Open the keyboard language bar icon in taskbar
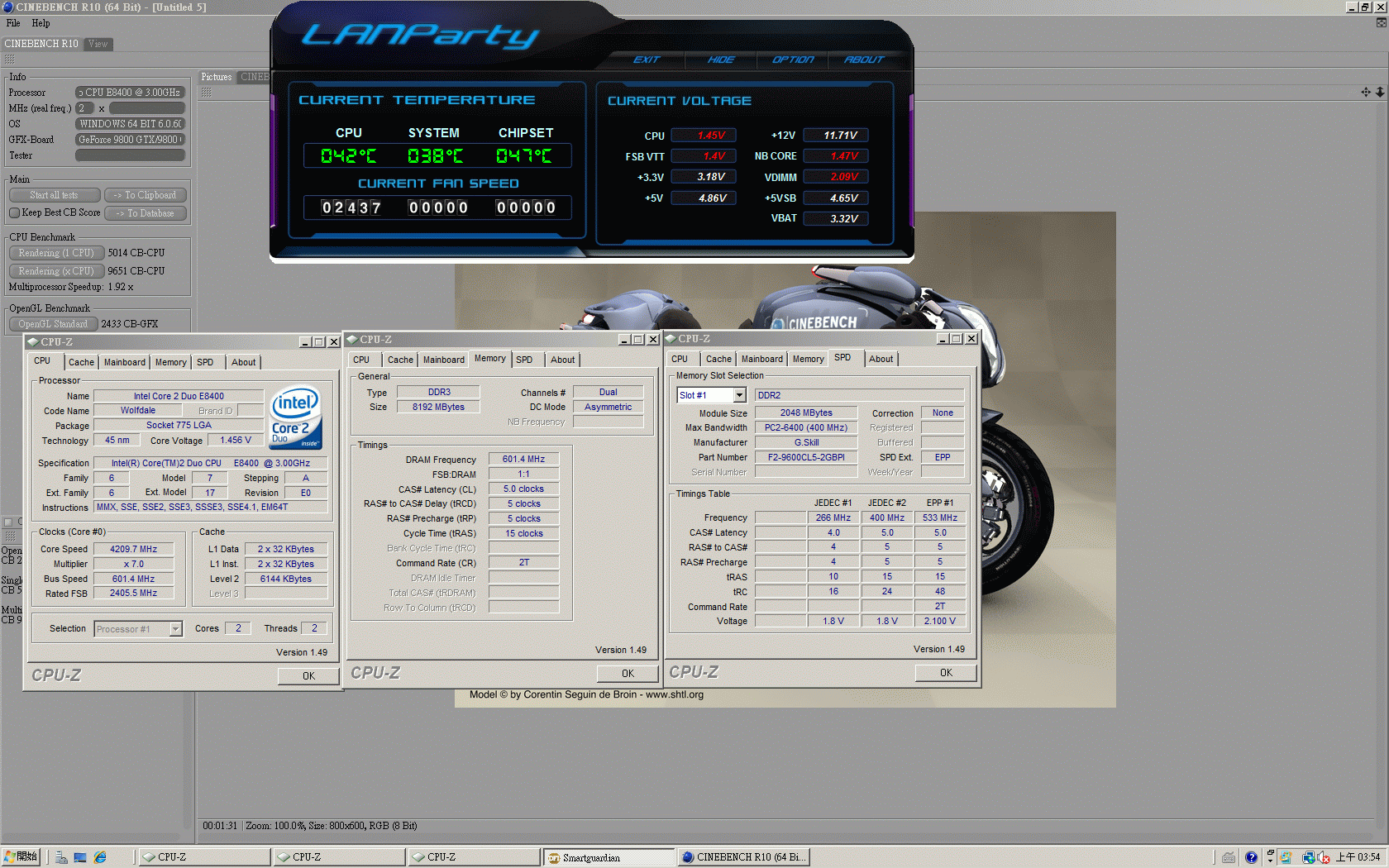 point(1229,857)
